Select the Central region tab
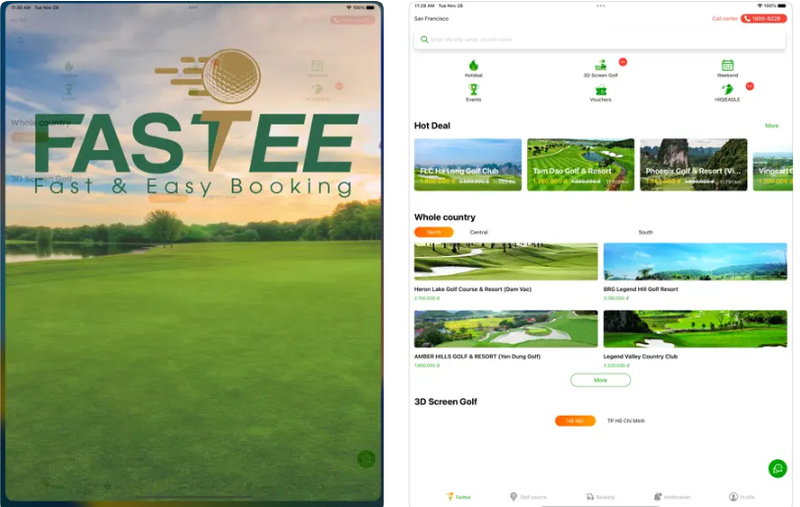The height and width of the screenshot is (507, 800). click(x=479, y=232)
